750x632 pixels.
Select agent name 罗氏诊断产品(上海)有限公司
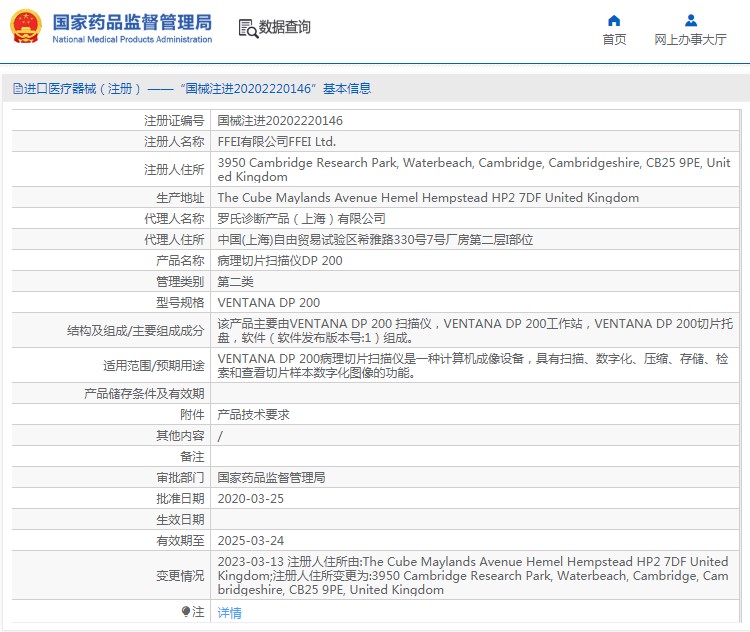point(301,219)
